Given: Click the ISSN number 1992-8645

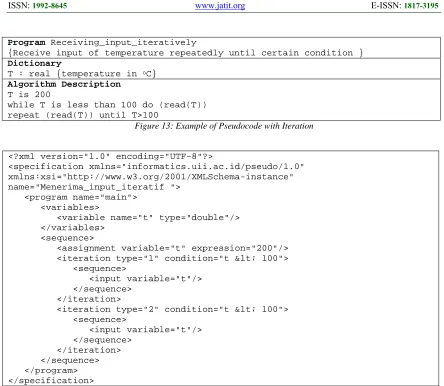Looking at the screenshot, I should tap(50, 6).
